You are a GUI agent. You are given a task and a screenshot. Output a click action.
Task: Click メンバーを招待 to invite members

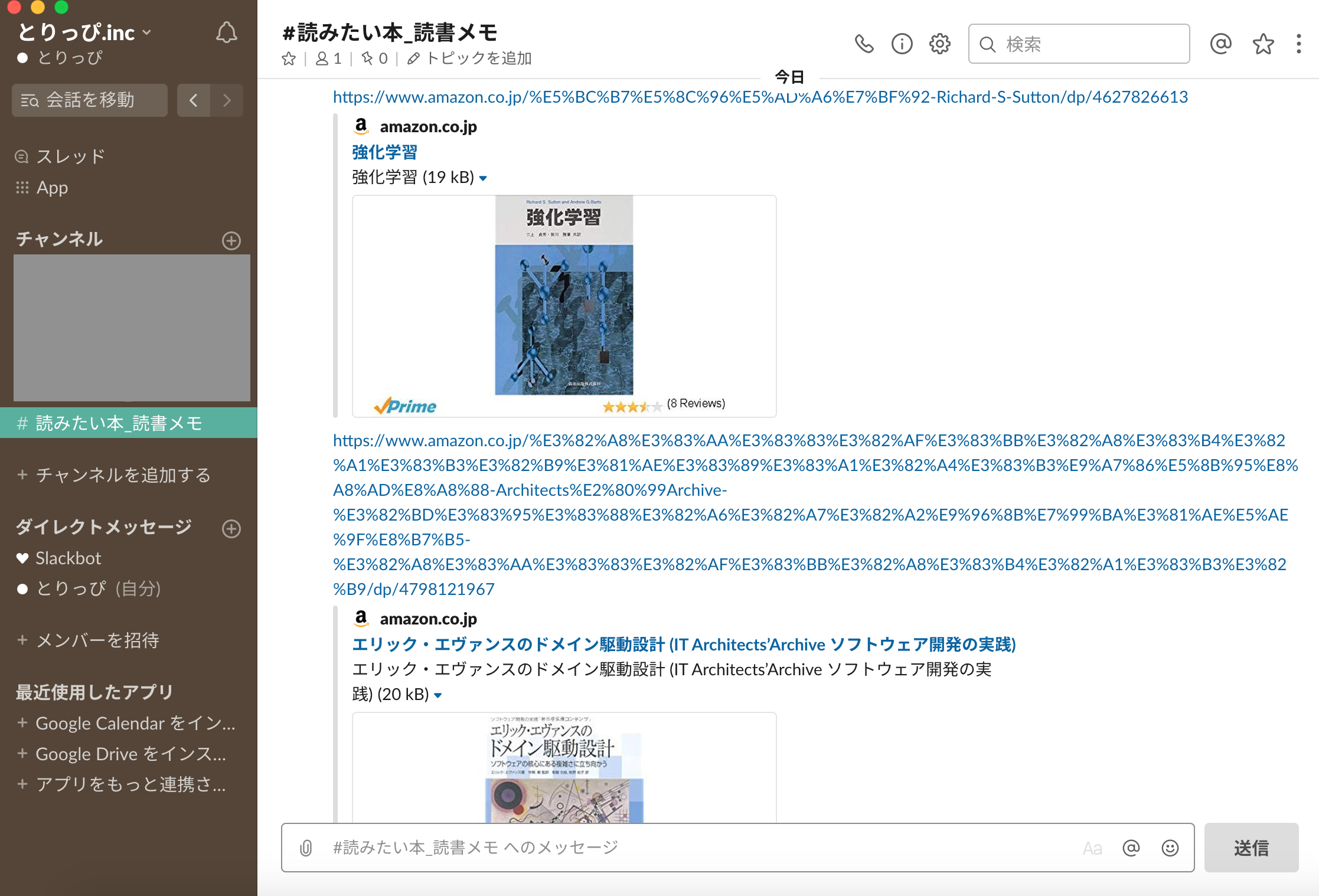point(88,640)
